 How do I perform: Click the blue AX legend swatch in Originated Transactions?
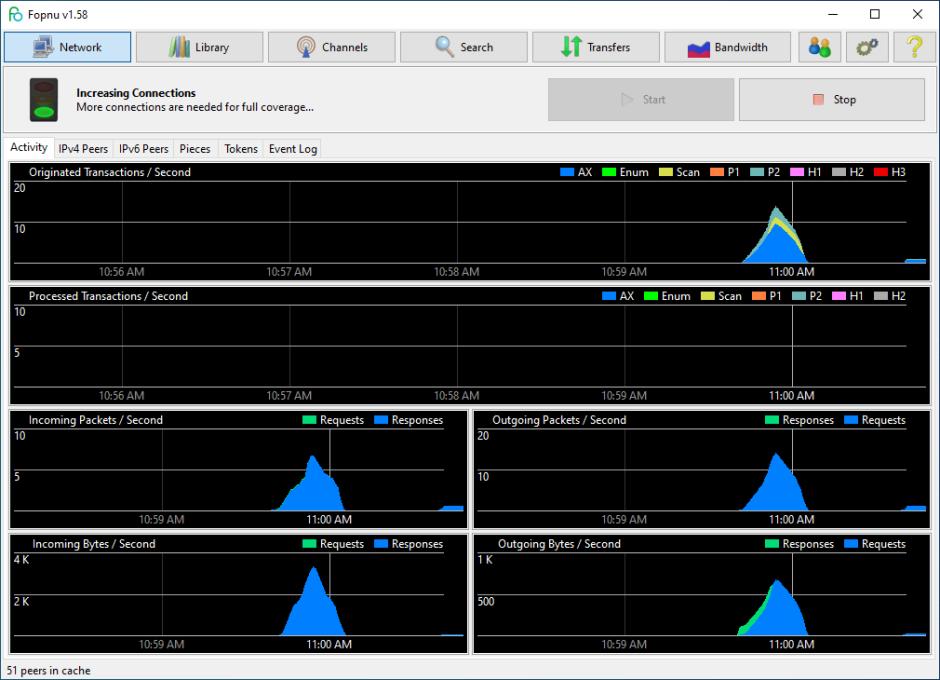(567, 173)
